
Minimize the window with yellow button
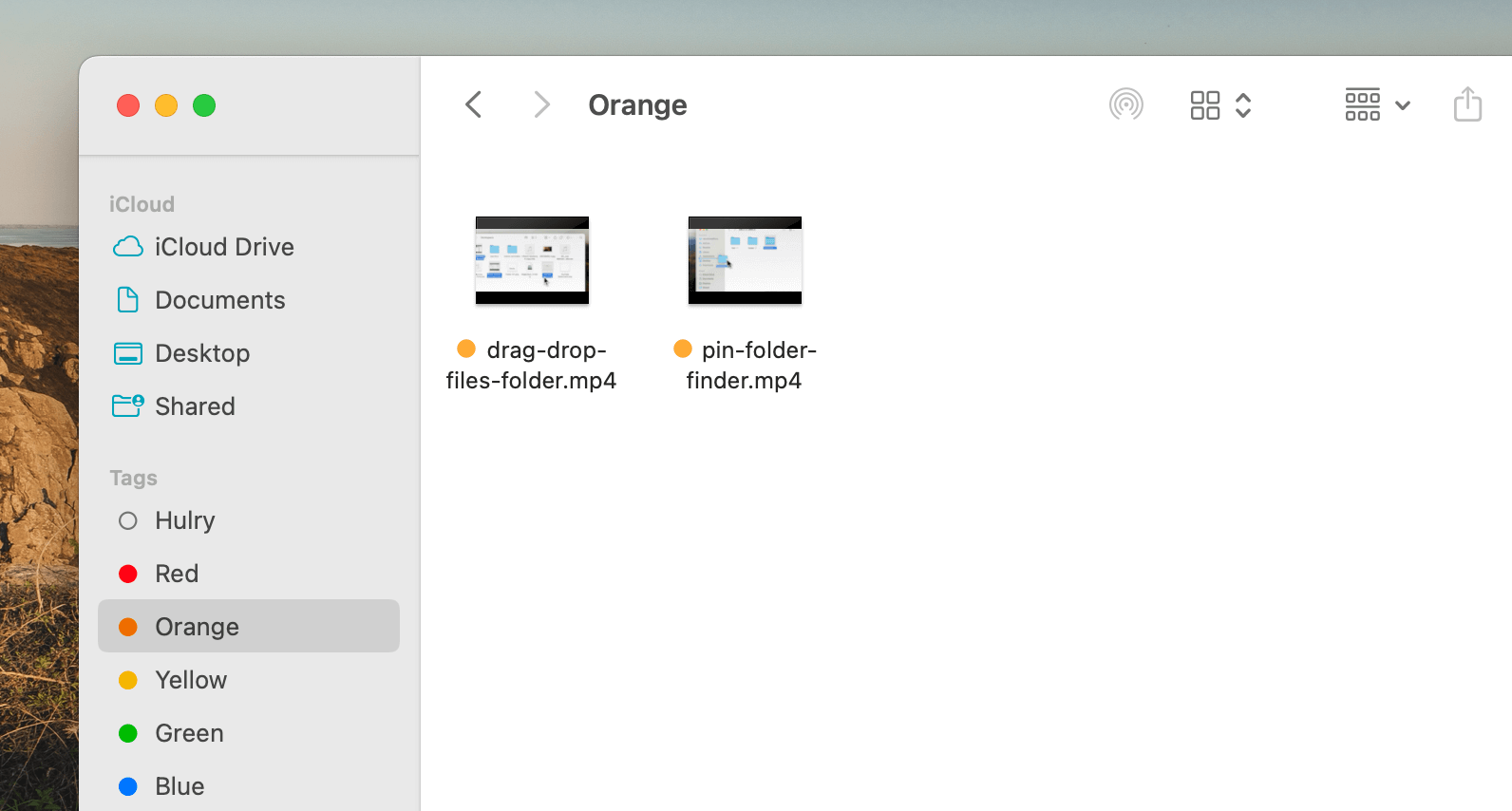pyautogui.click(x=166, y=105)
